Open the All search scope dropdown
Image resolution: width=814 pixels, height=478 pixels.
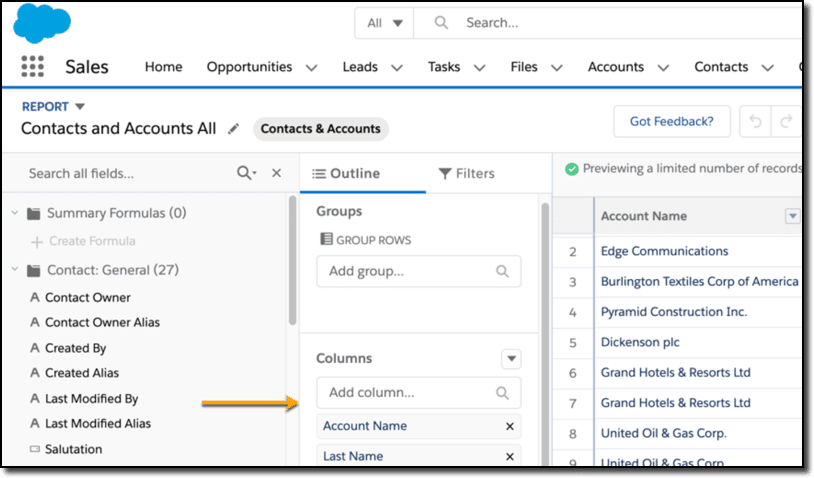(x=384, y=23)
